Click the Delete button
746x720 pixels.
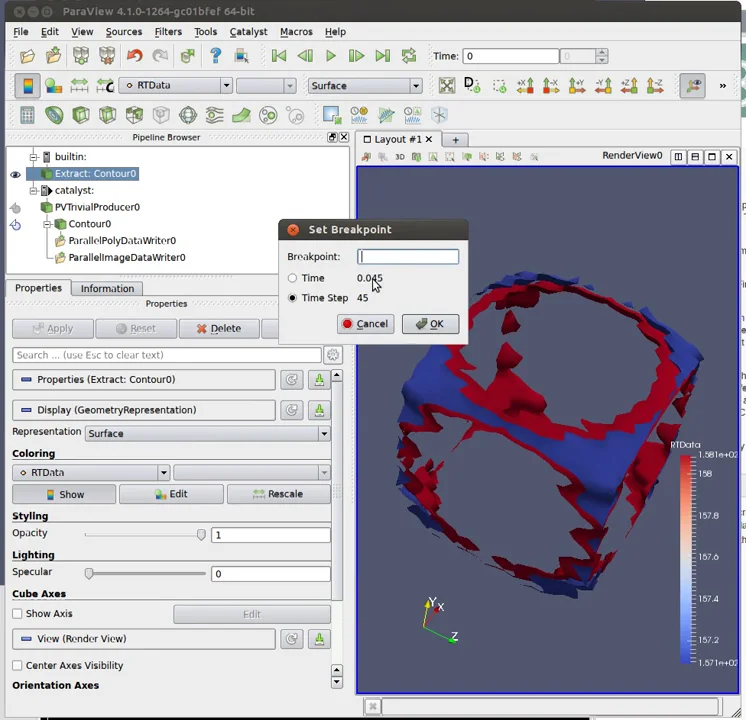[219, 329]
